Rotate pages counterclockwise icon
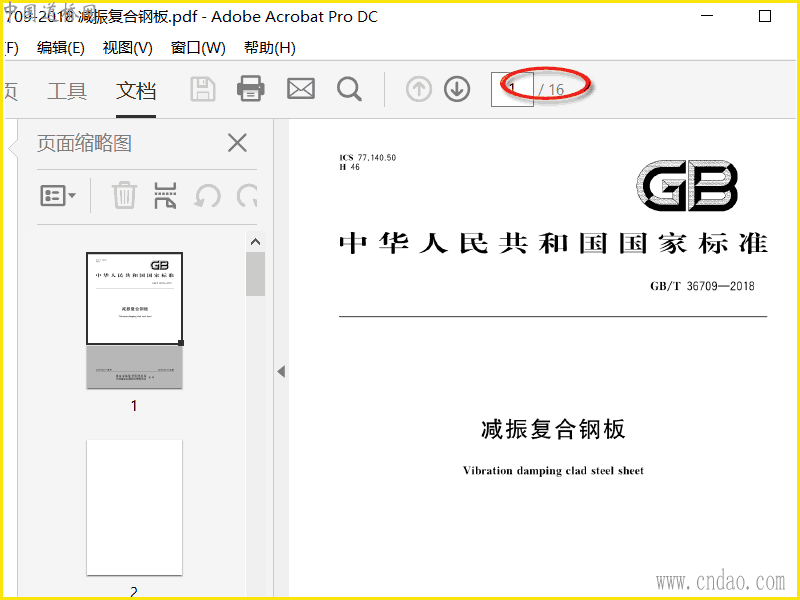Image resolution: width=800 pixels, height=600 pixels. 207,196
